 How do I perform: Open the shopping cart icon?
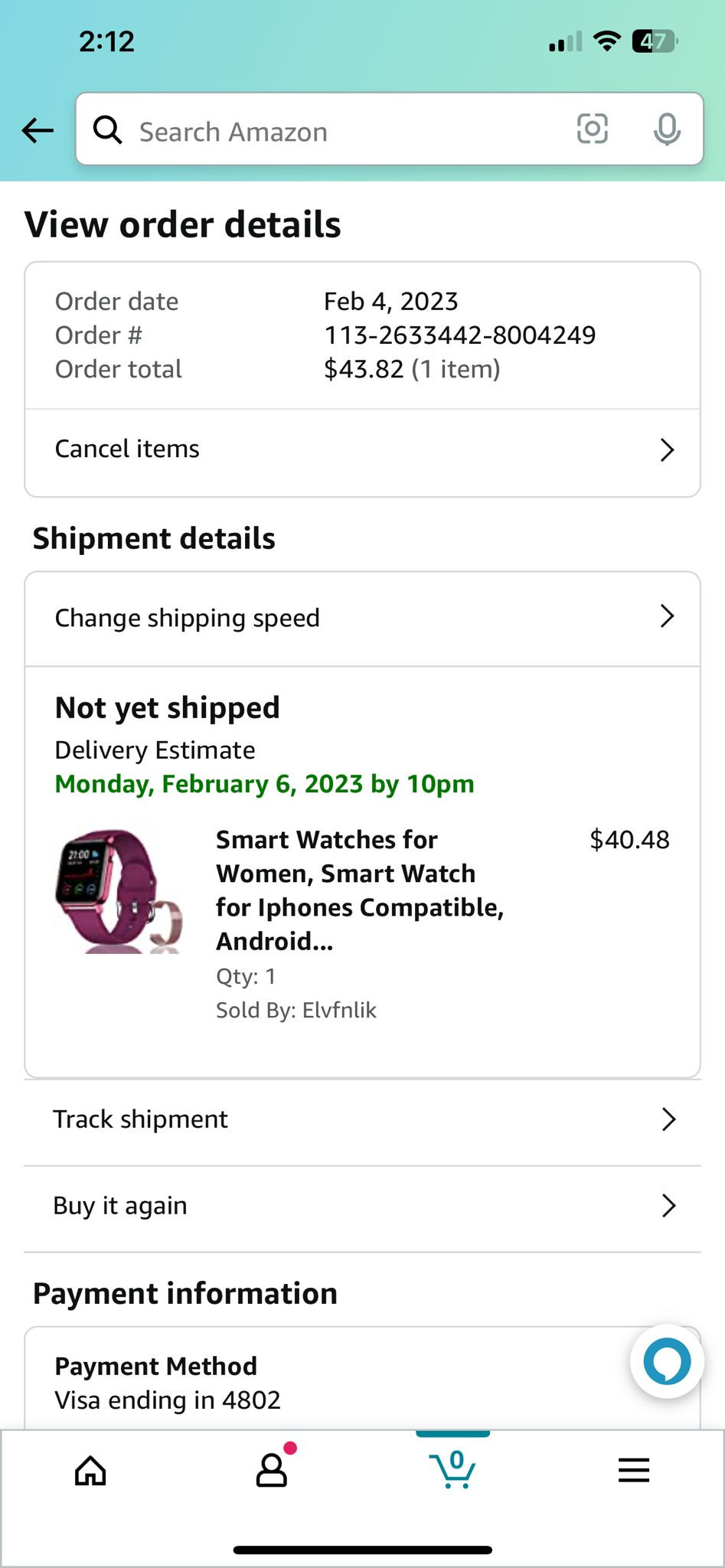pos(453,1468)
